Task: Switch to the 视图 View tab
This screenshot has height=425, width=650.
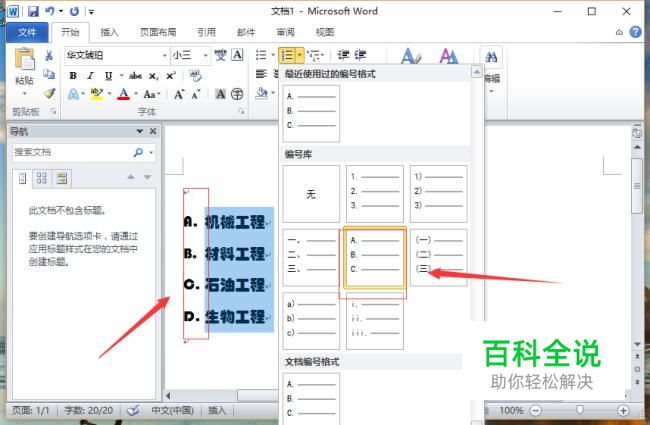Action: [x=325, y=32]
